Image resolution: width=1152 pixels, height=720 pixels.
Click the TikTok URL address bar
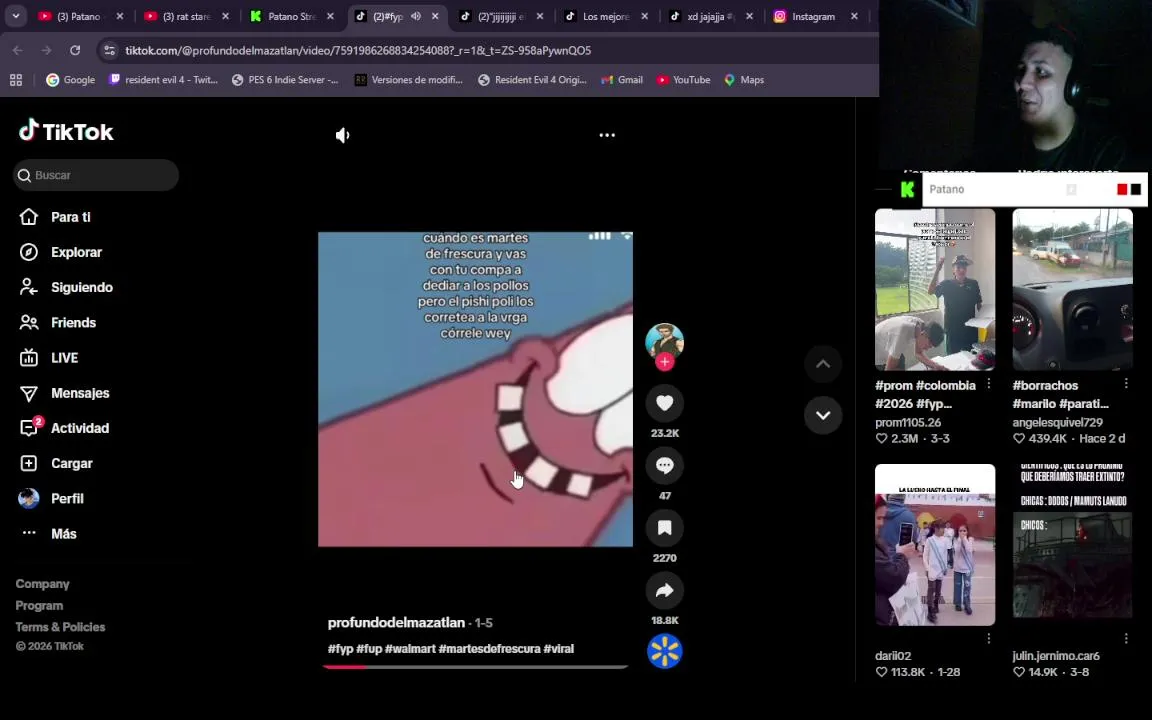[358, 50]
